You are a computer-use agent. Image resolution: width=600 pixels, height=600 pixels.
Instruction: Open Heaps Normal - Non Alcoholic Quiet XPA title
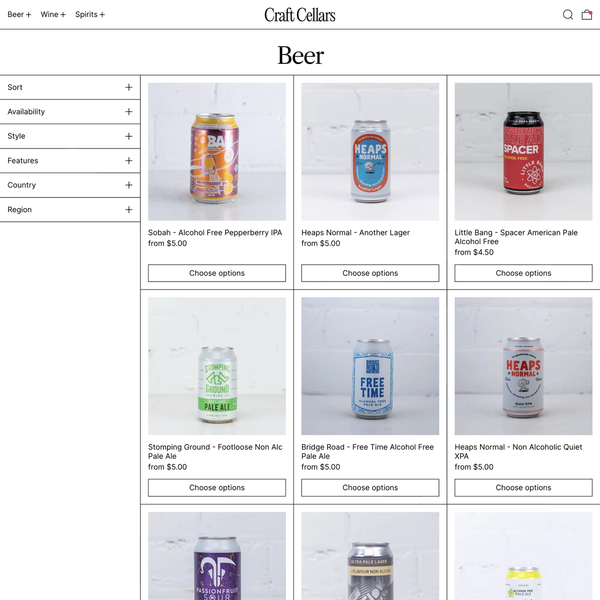point(518,452)
